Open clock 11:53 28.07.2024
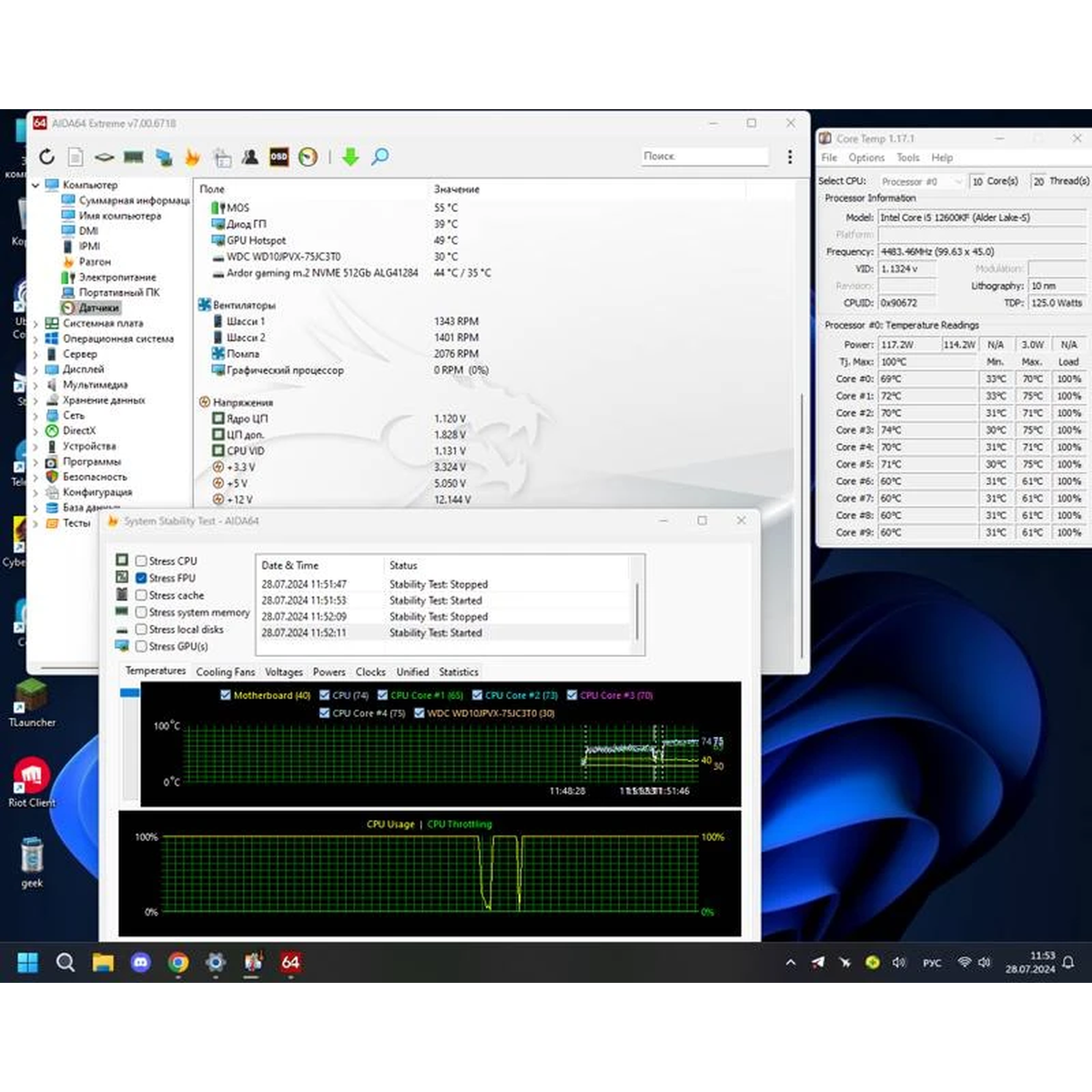1092x1092 pixels. pos(1030,963)
